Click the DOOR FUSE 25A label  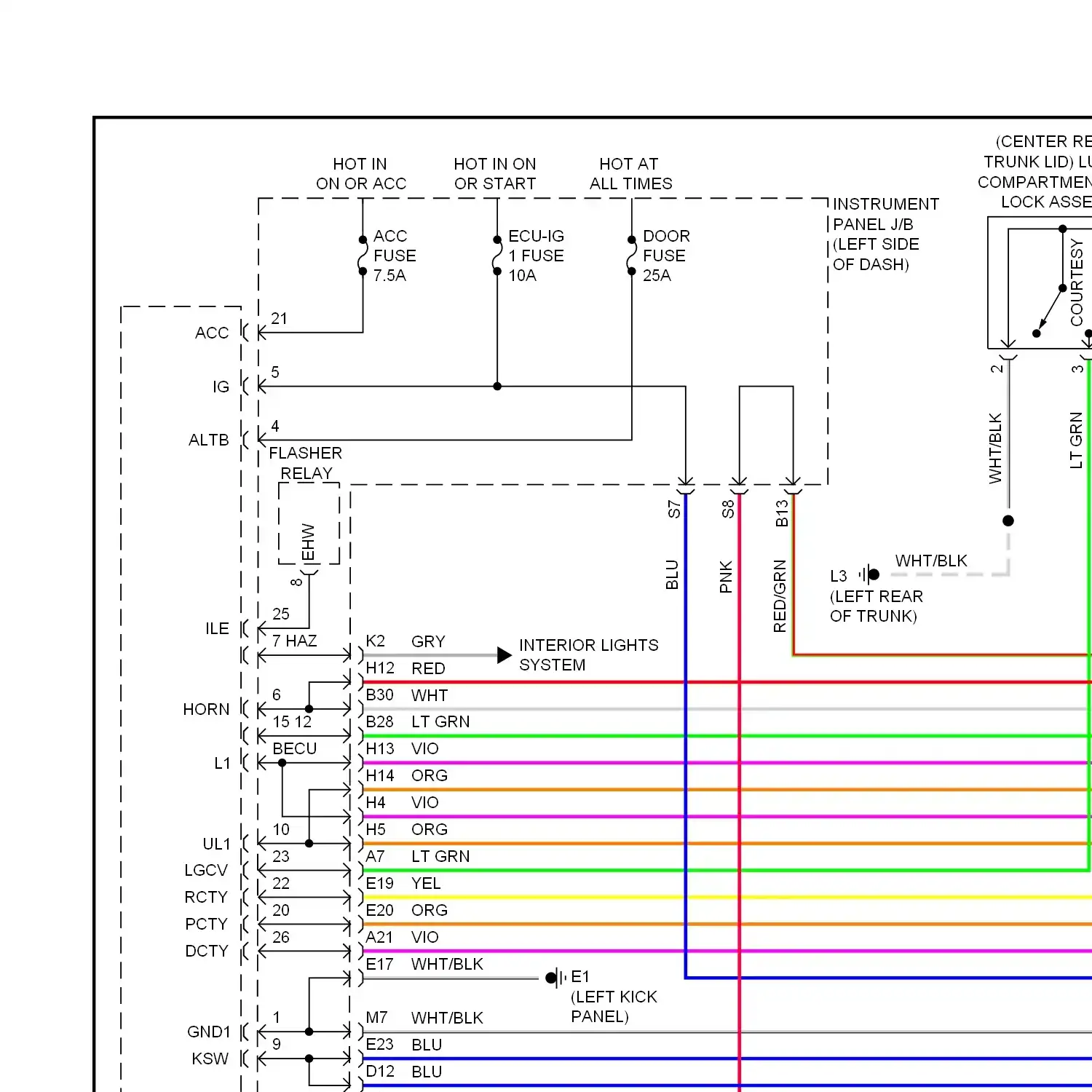click(666, 256)
